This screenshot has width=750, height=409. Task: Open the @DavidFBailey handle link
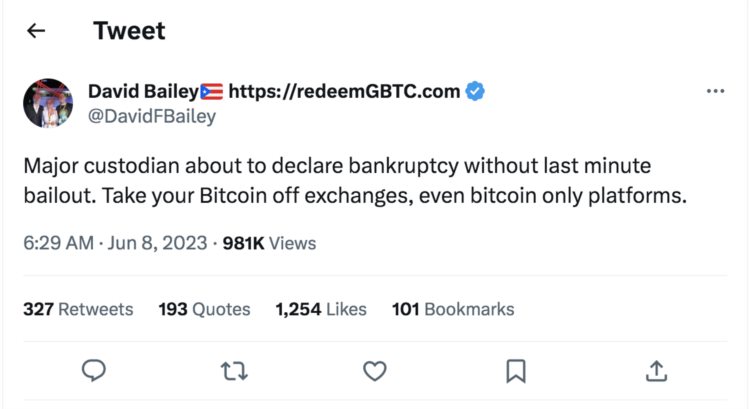(152, 116)
